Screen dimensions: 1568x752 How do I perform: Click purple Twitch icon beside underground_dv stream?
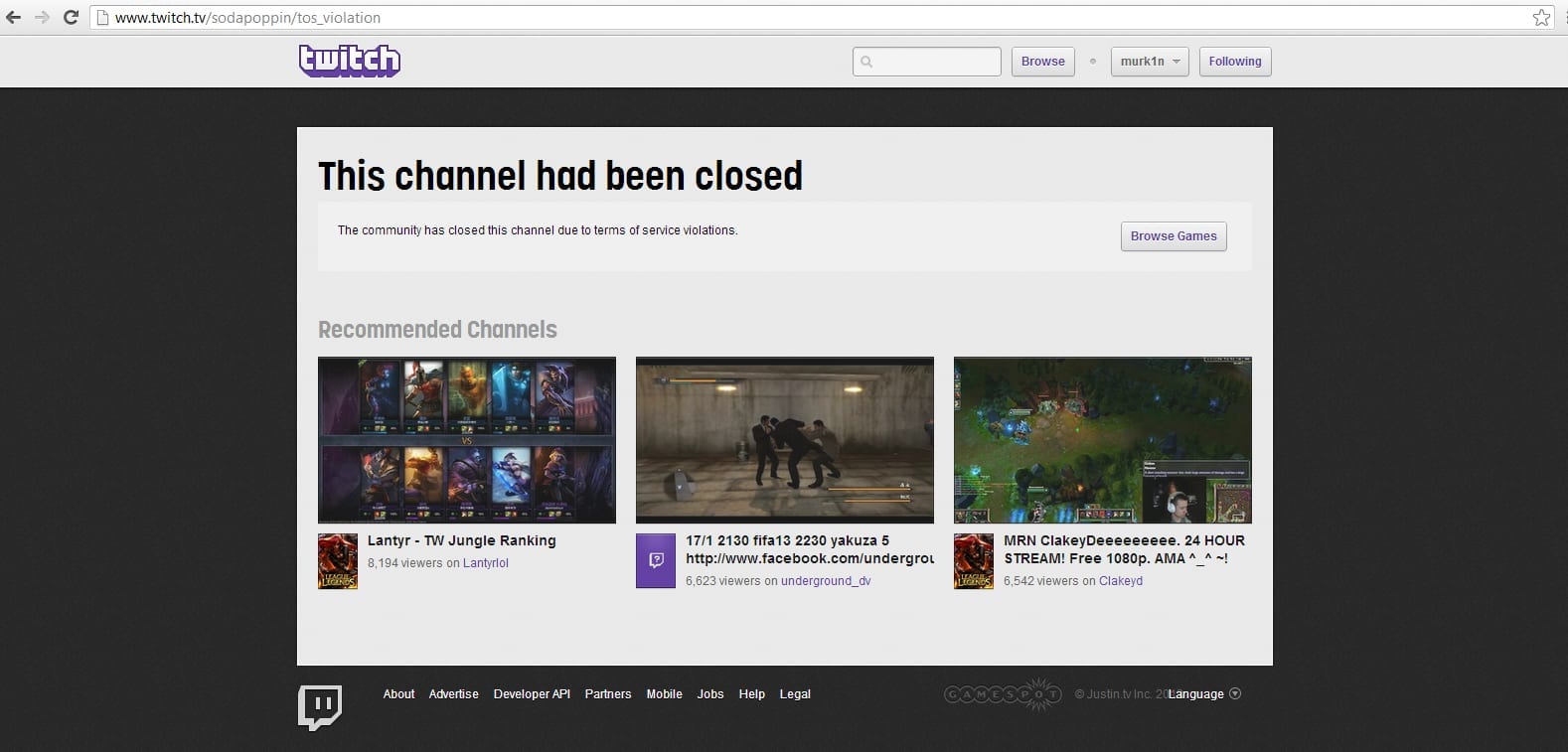[x=656, y=561]
